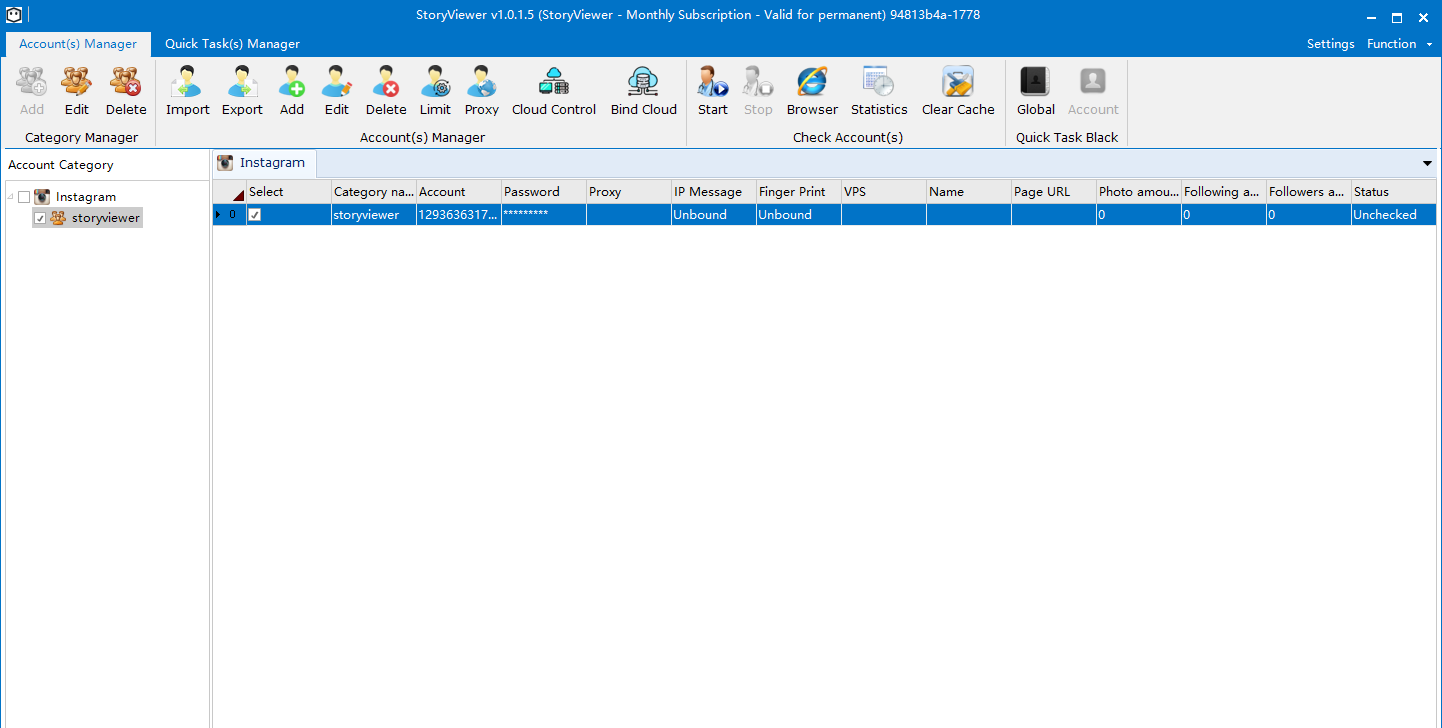This screenshot has width=1442, height=728.
Task: Click the Unchecked status cell
Action: 1393,215
